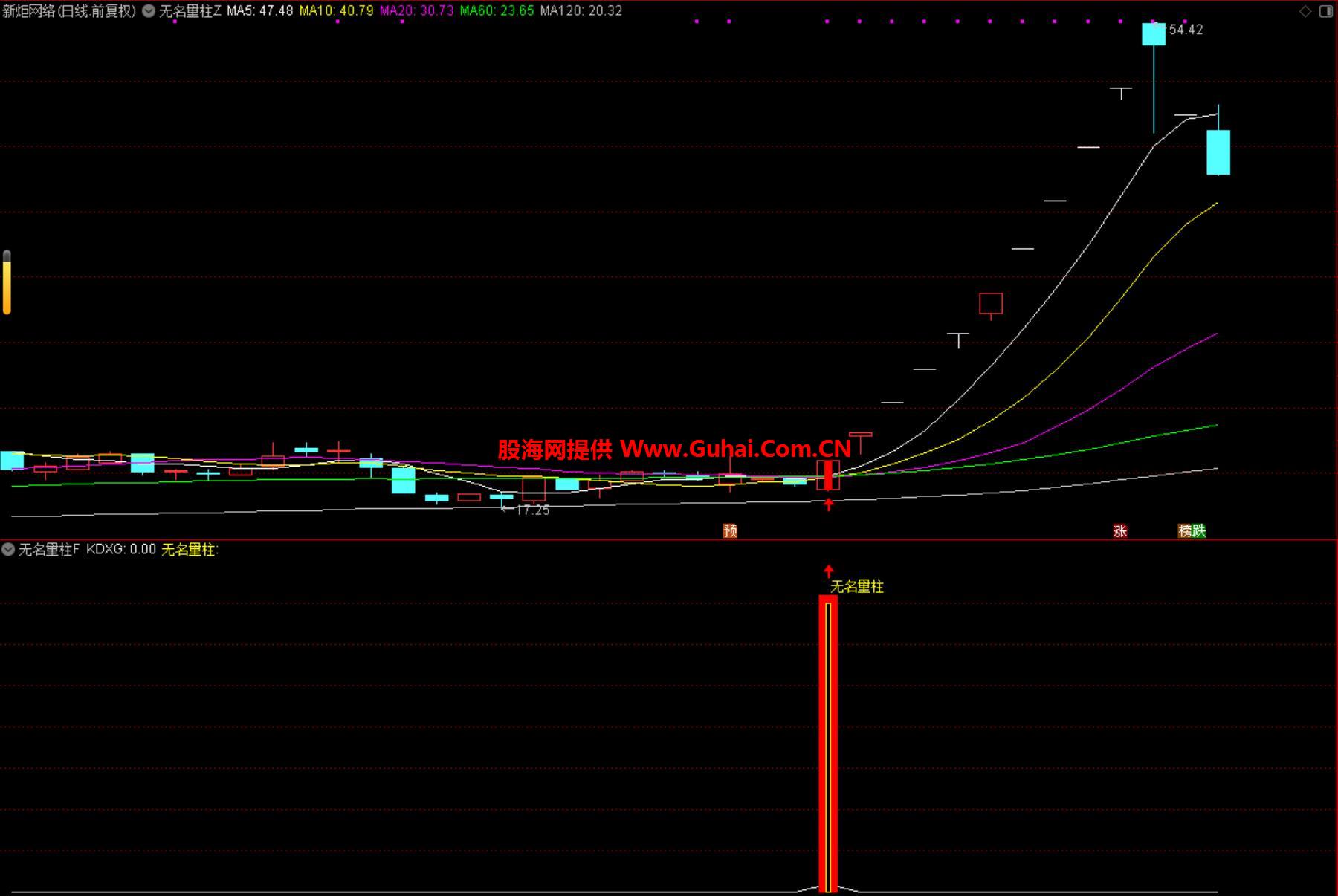Click the magenta MA20: 30.73 label

(x=416, y=11)
